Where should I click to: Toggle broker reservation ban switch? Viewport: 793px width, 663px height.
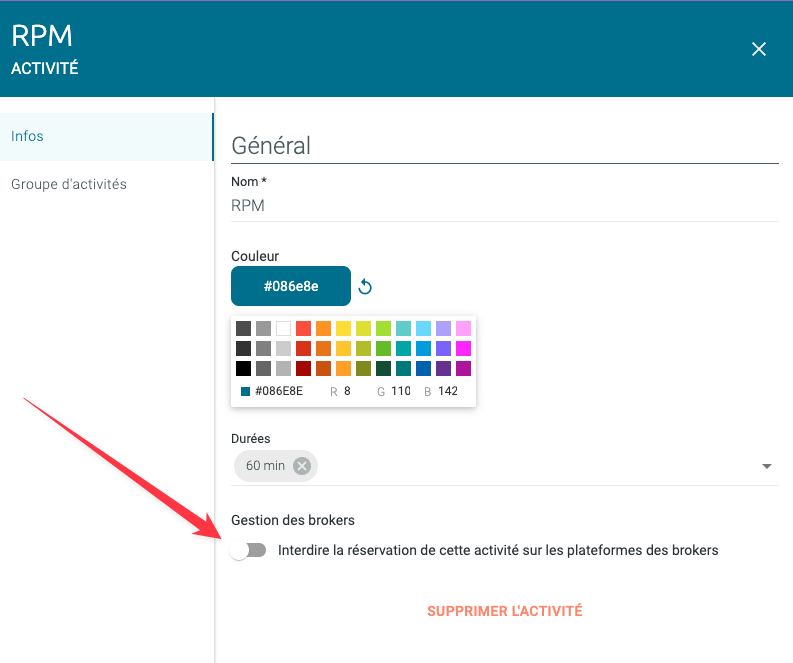[248, 550]
